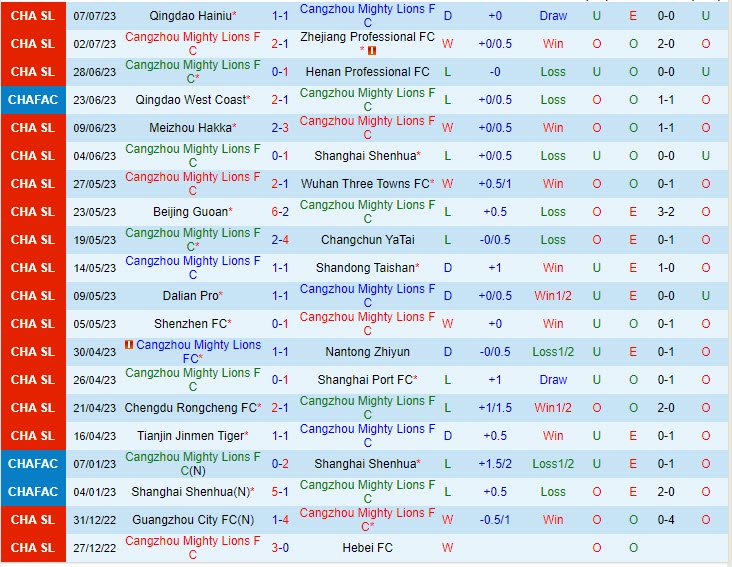The height and width of the screenshot is (567, 732).
Task: Click the date 02/07/23
Action: pyautogui.click(x=94, y=44)
